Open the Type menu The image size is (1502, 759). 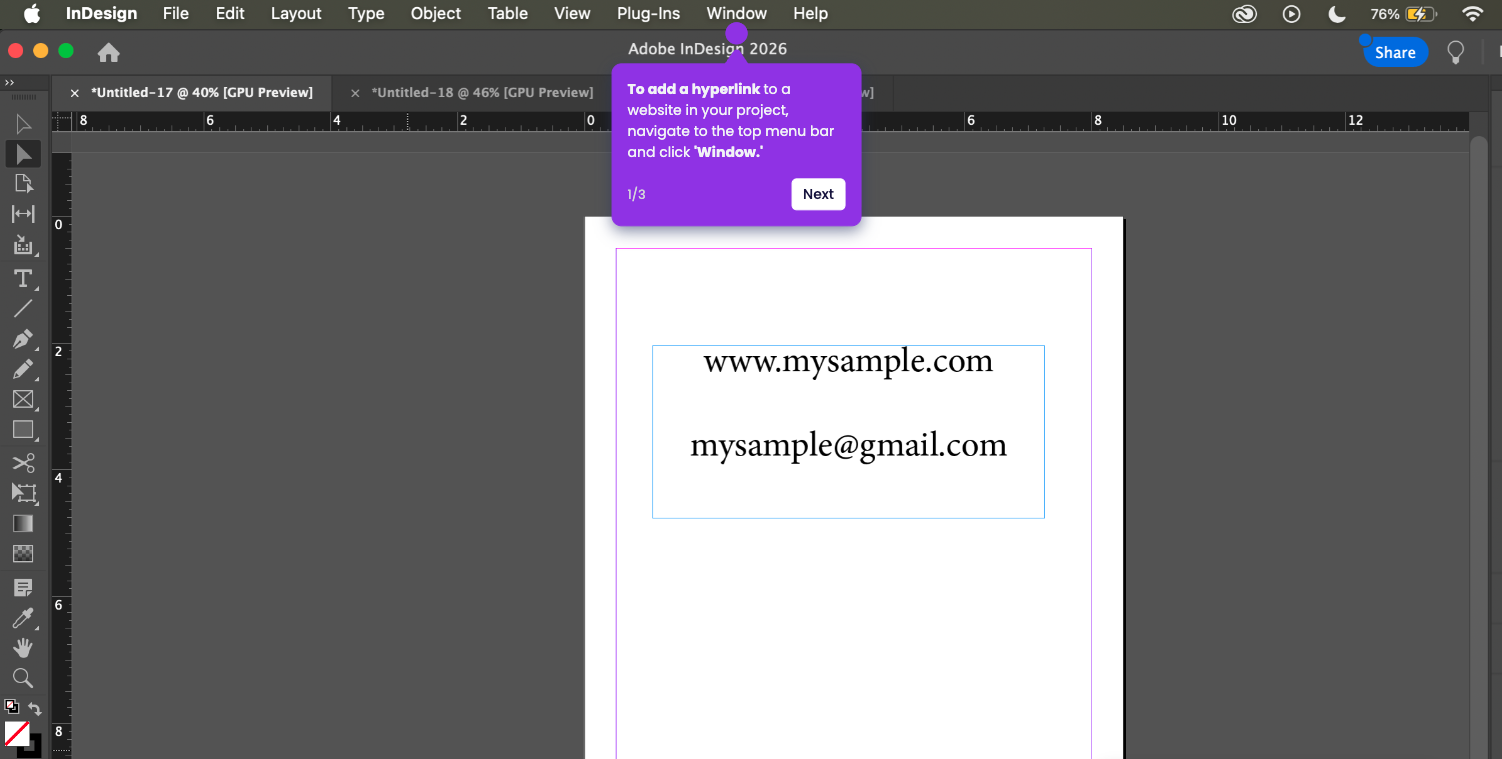coord(366,13)
